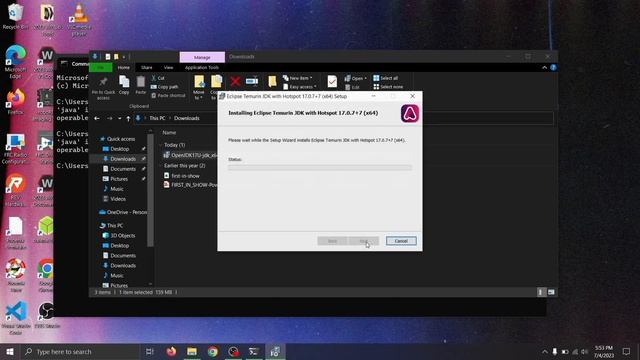Click This PC in the address bar
640x360 pixels.
click(157, 118)
